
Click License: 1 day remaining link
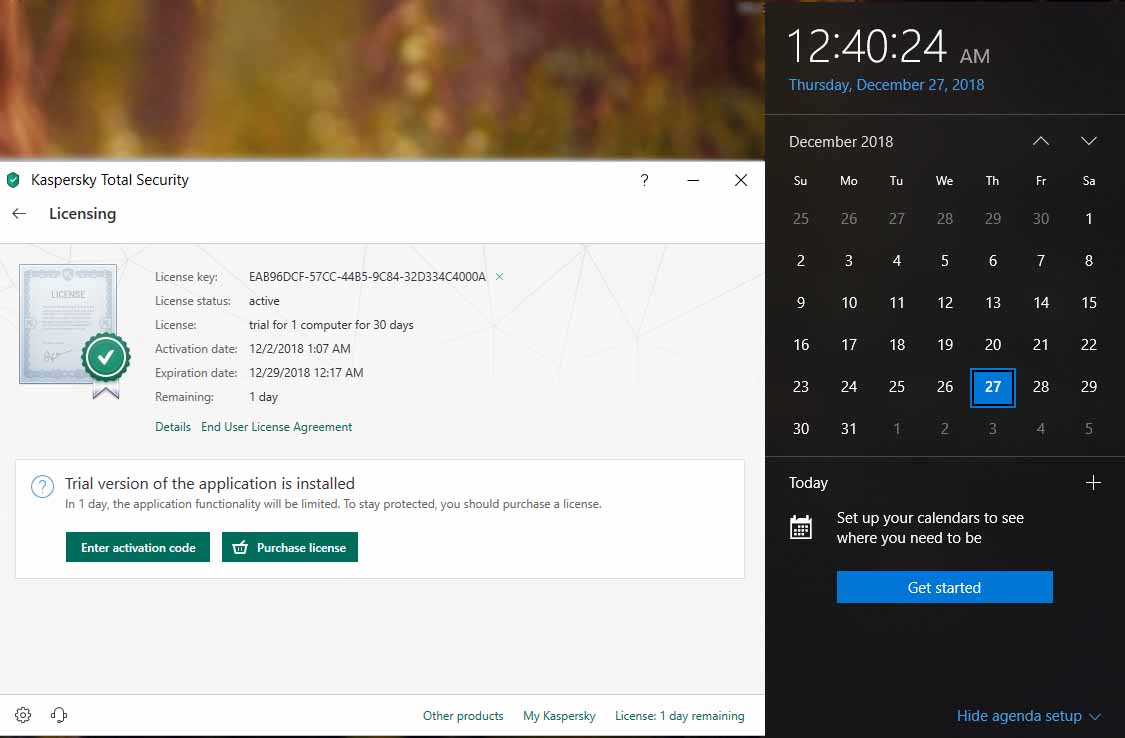pyautogui.click(x=679, y=716)
